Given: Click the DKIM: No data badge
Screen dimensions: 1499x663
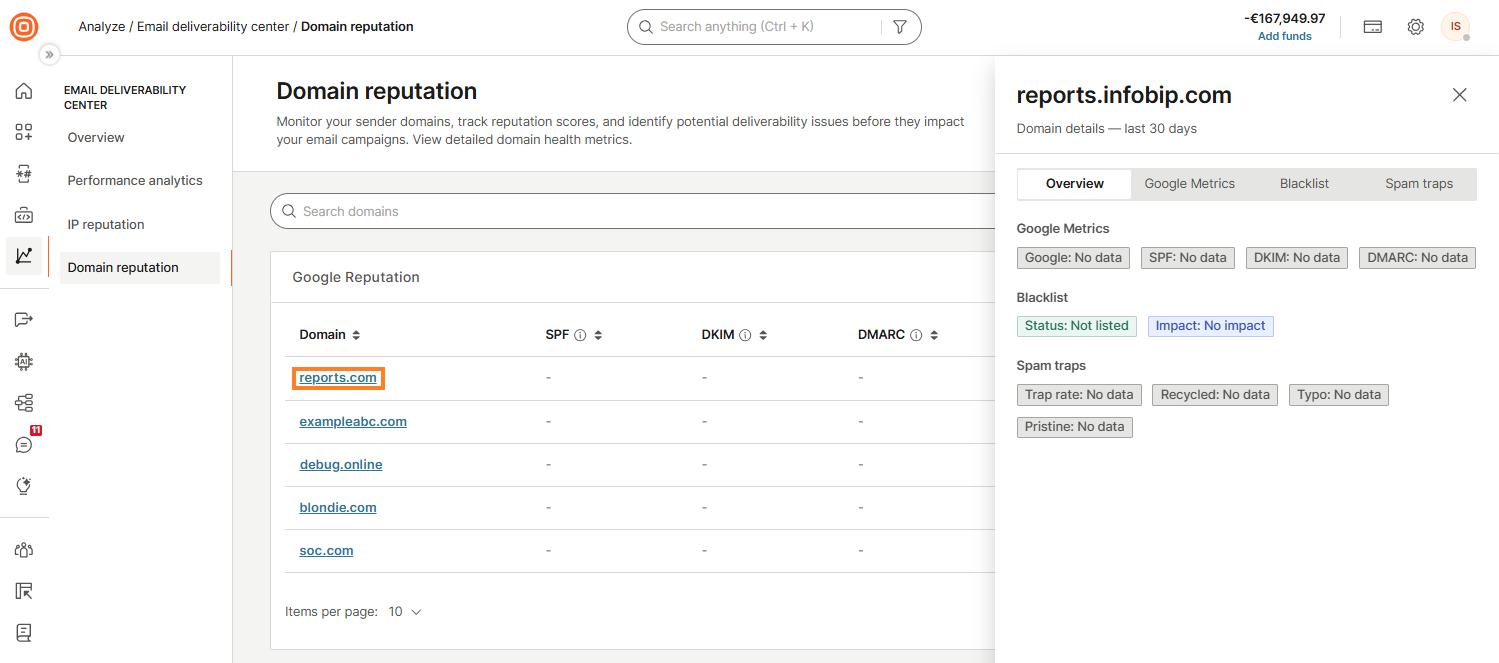Looking at the screenshot, I should (x=1296, y=258).
